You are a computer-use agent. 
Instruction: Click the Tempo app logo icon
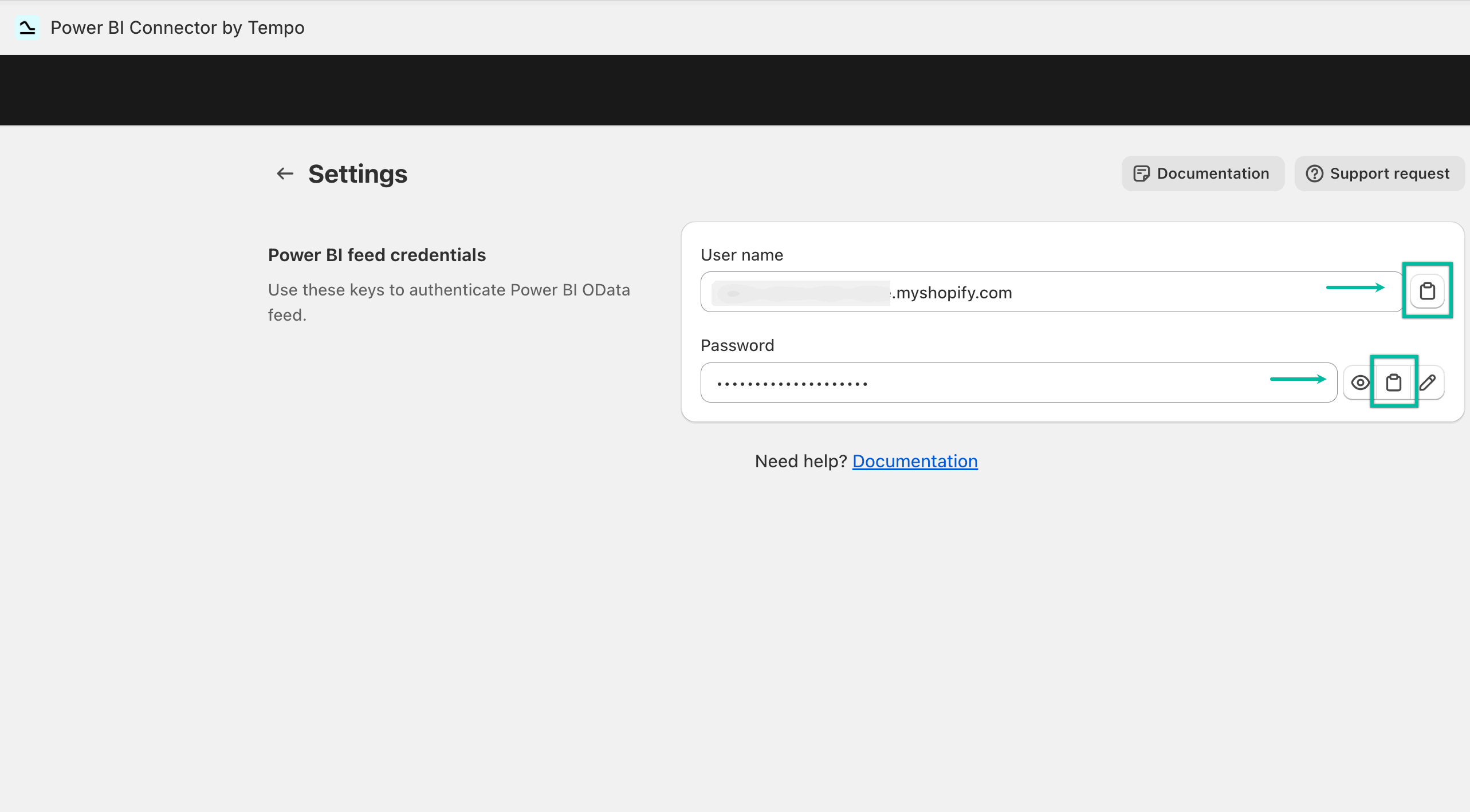click(x=27, y=27)
